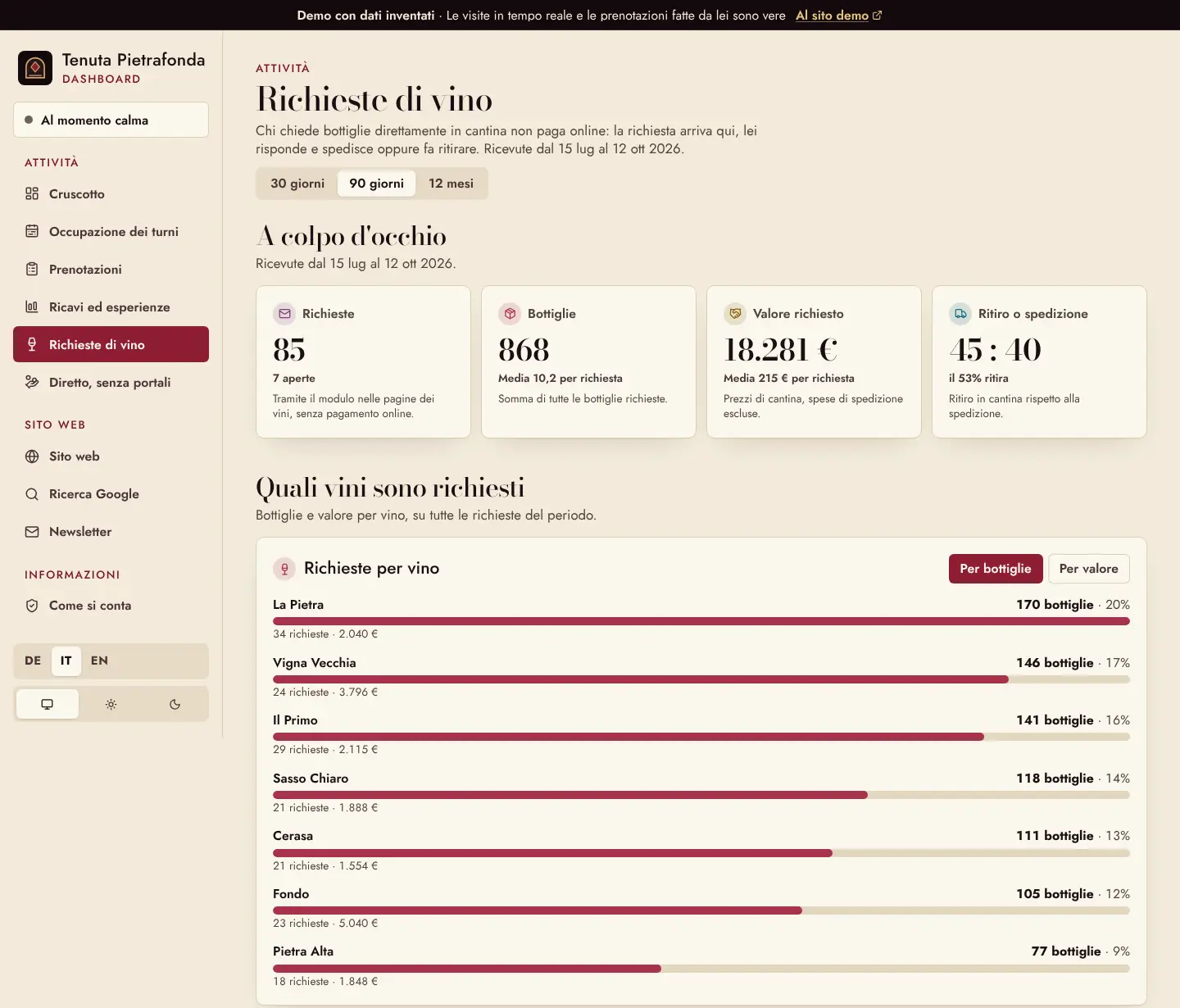The image size is (1180, 1008).
Task: Click the Al momento calma status button
Action: point(111,120)
